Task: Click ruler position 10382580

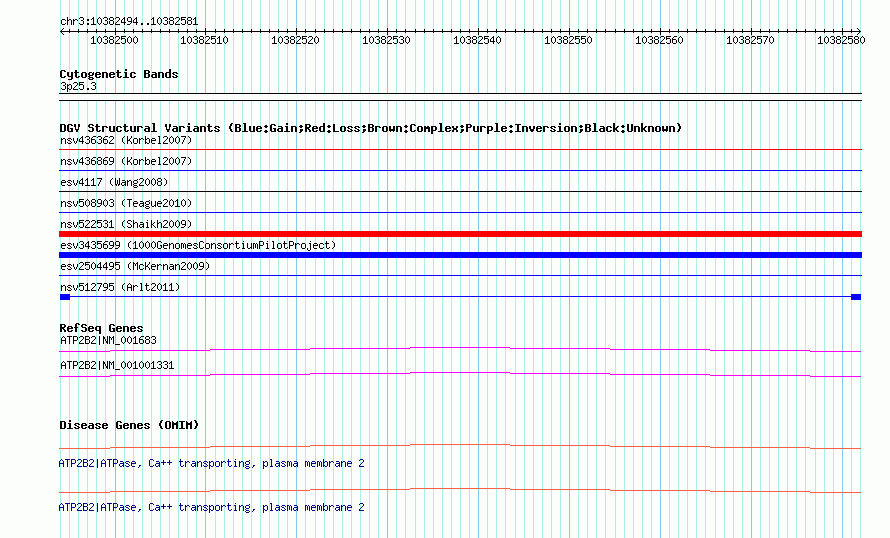Action: point(841,40)
